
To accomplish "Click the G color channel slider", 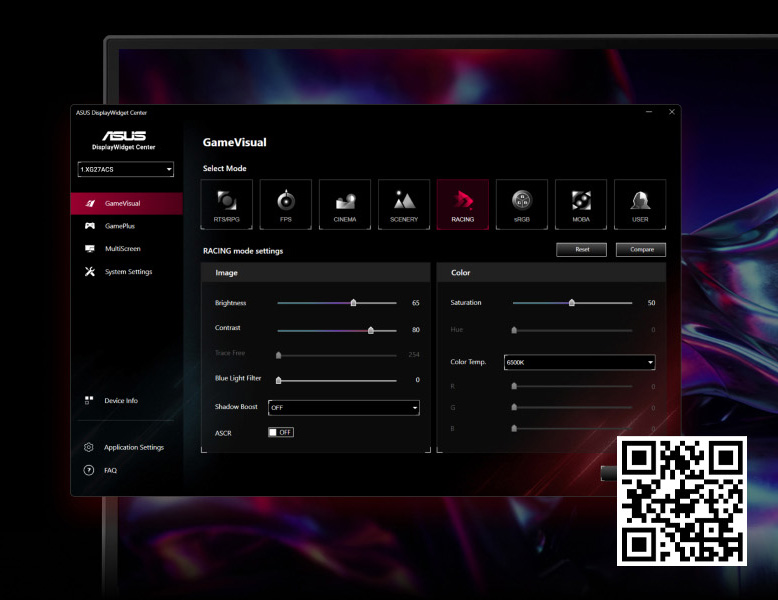I will [573, 407].
